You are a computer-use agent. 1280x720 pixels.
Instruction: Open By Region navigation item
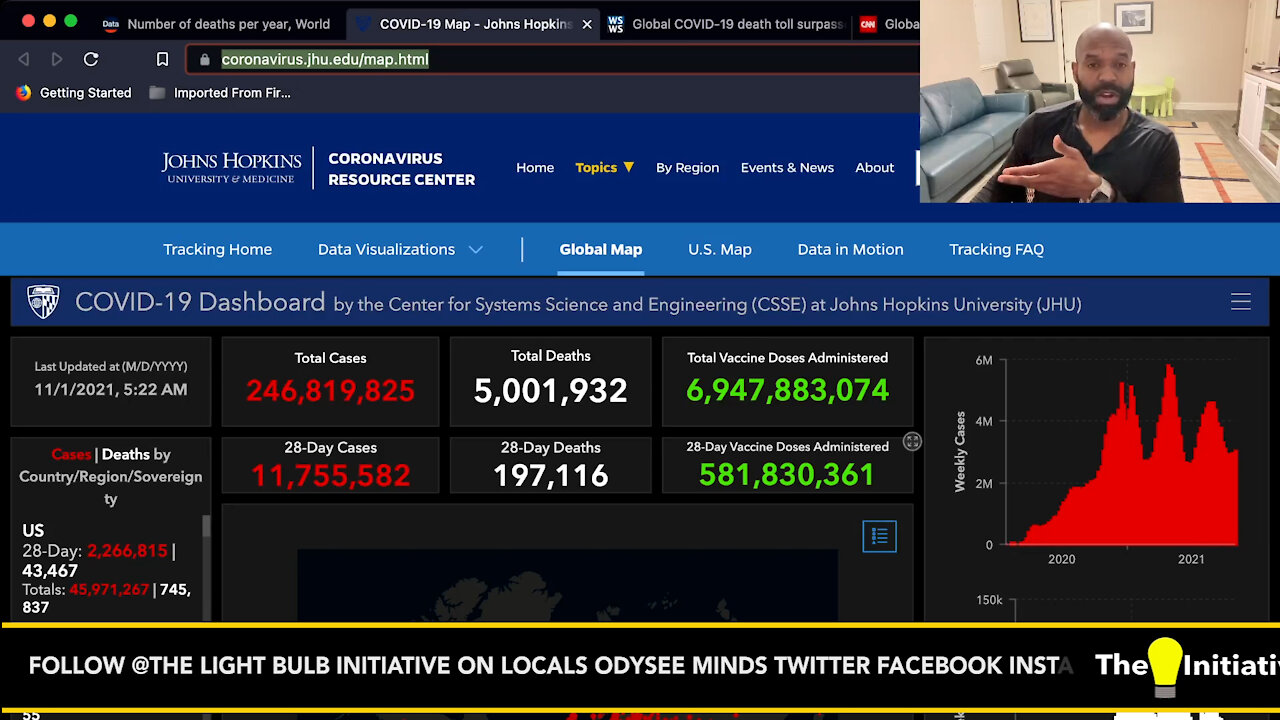(687, 167)
